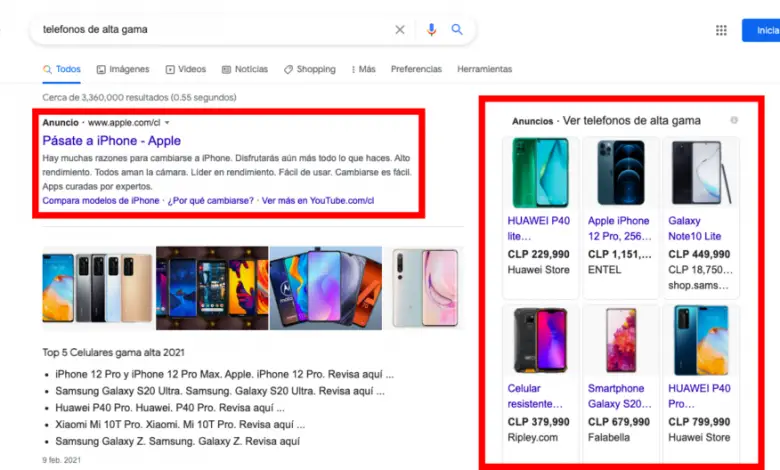Open the HUAWEI P40 lite product thumbnail
The height and width of the screenshot is (470, 780).
[540, 172]
